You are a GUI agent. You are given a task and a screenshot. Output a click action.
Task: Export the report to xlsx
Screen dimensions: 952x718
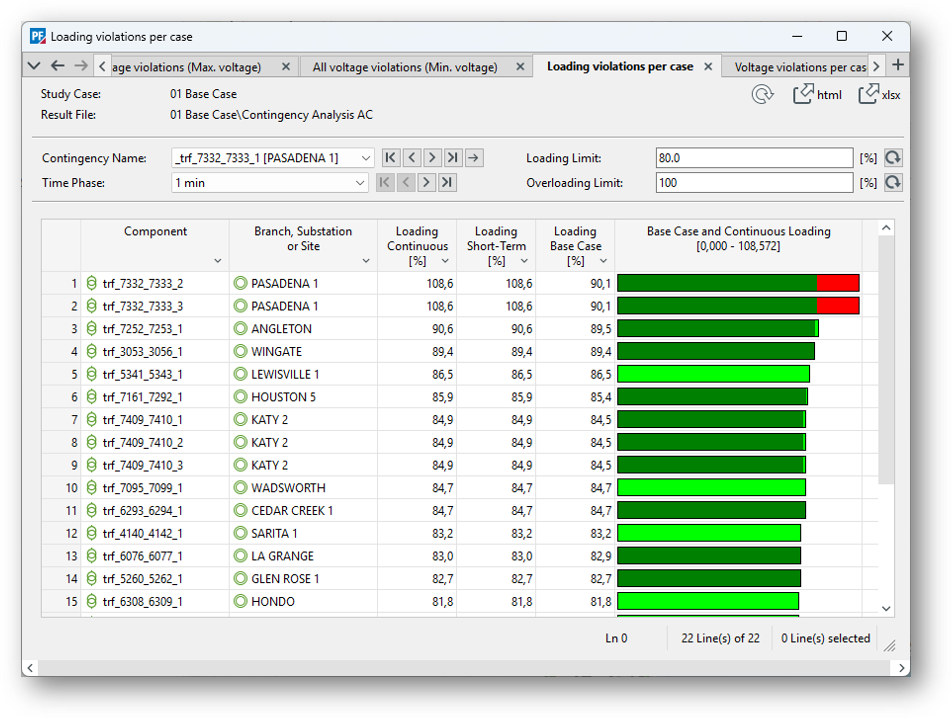pyautogui.click(x=880, y=94)
